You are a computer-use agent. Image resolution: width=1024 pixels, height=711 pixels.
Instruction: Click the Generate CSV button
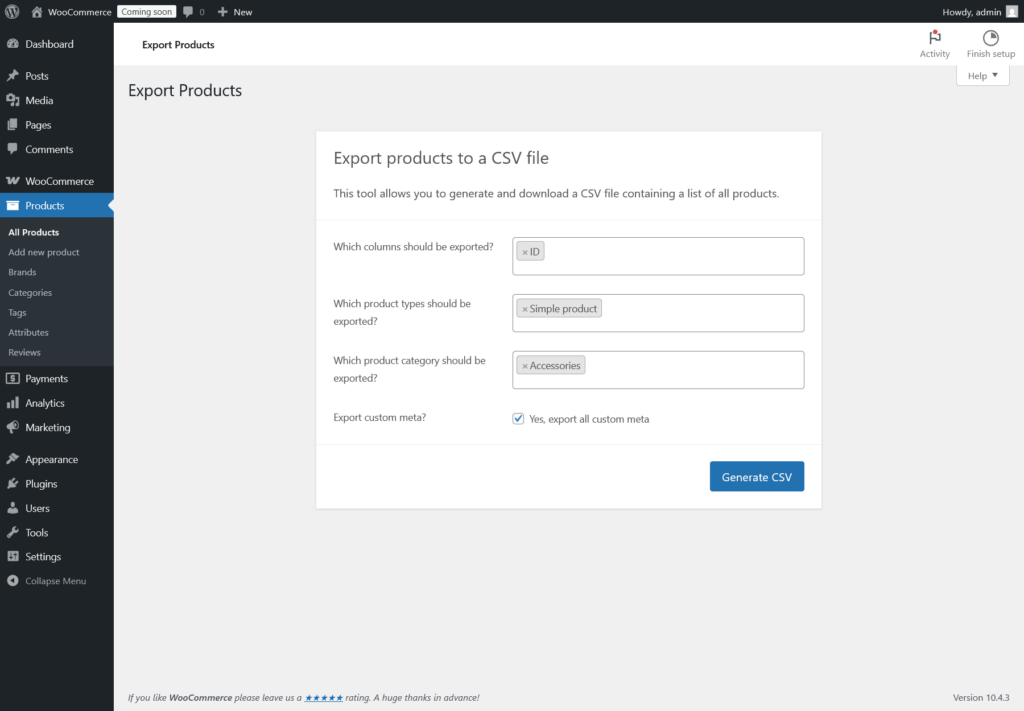[x=756, y=476]
